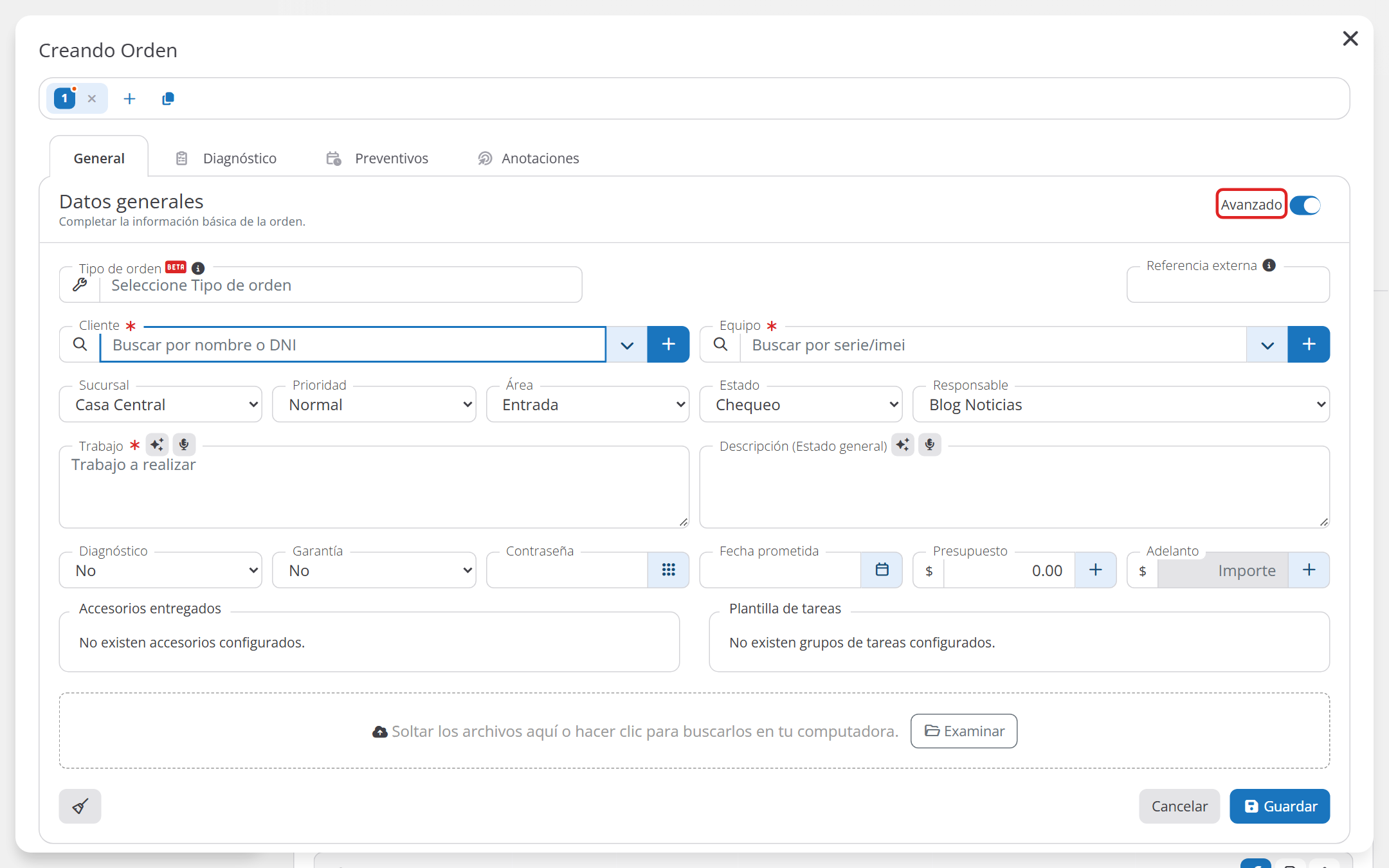Switch to the General tab
1389x868 pixels.
point(99,158)
